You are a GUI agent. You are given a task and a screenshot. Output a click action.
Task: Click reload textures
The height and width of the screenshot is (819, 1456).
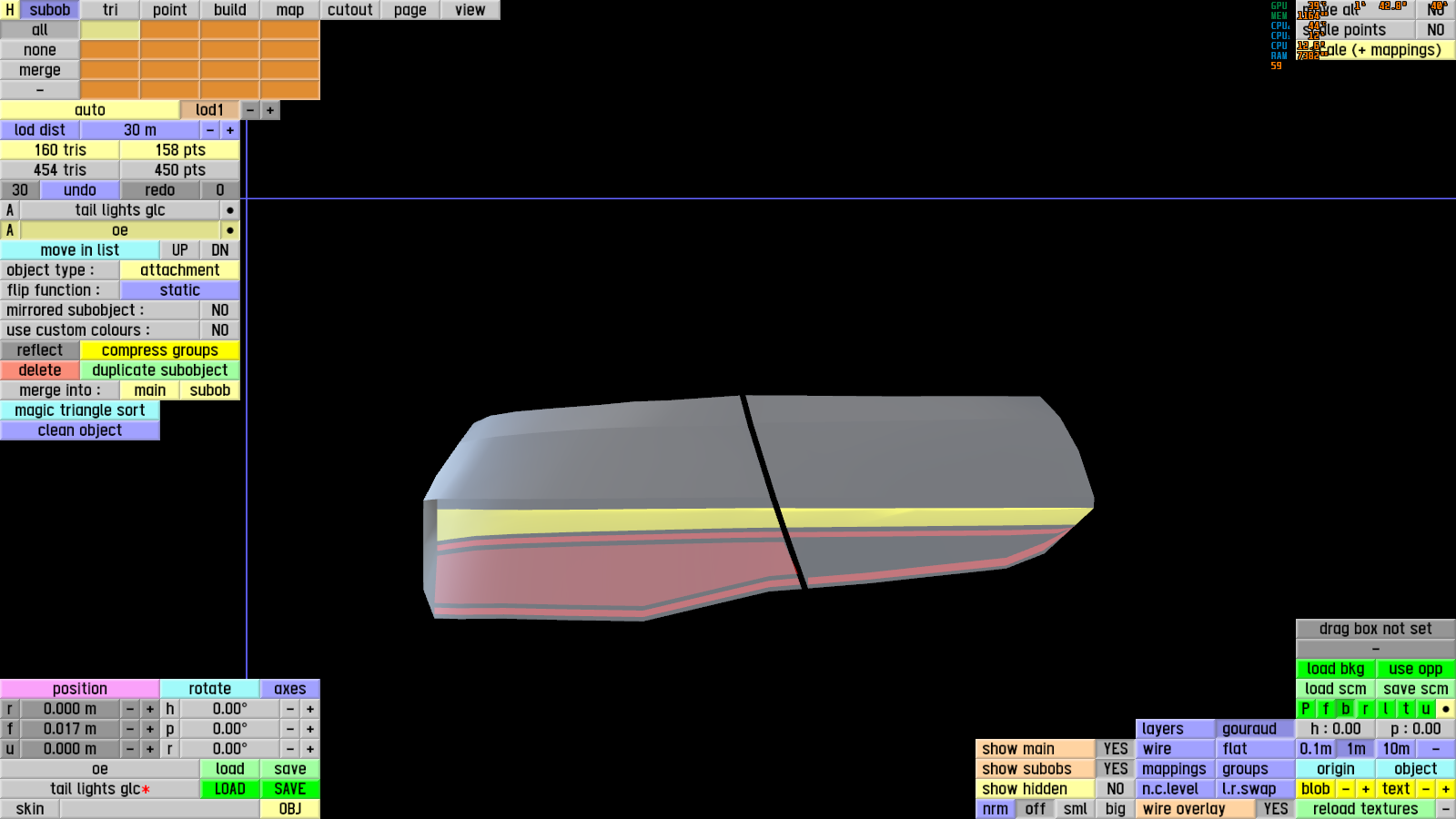1366,809
